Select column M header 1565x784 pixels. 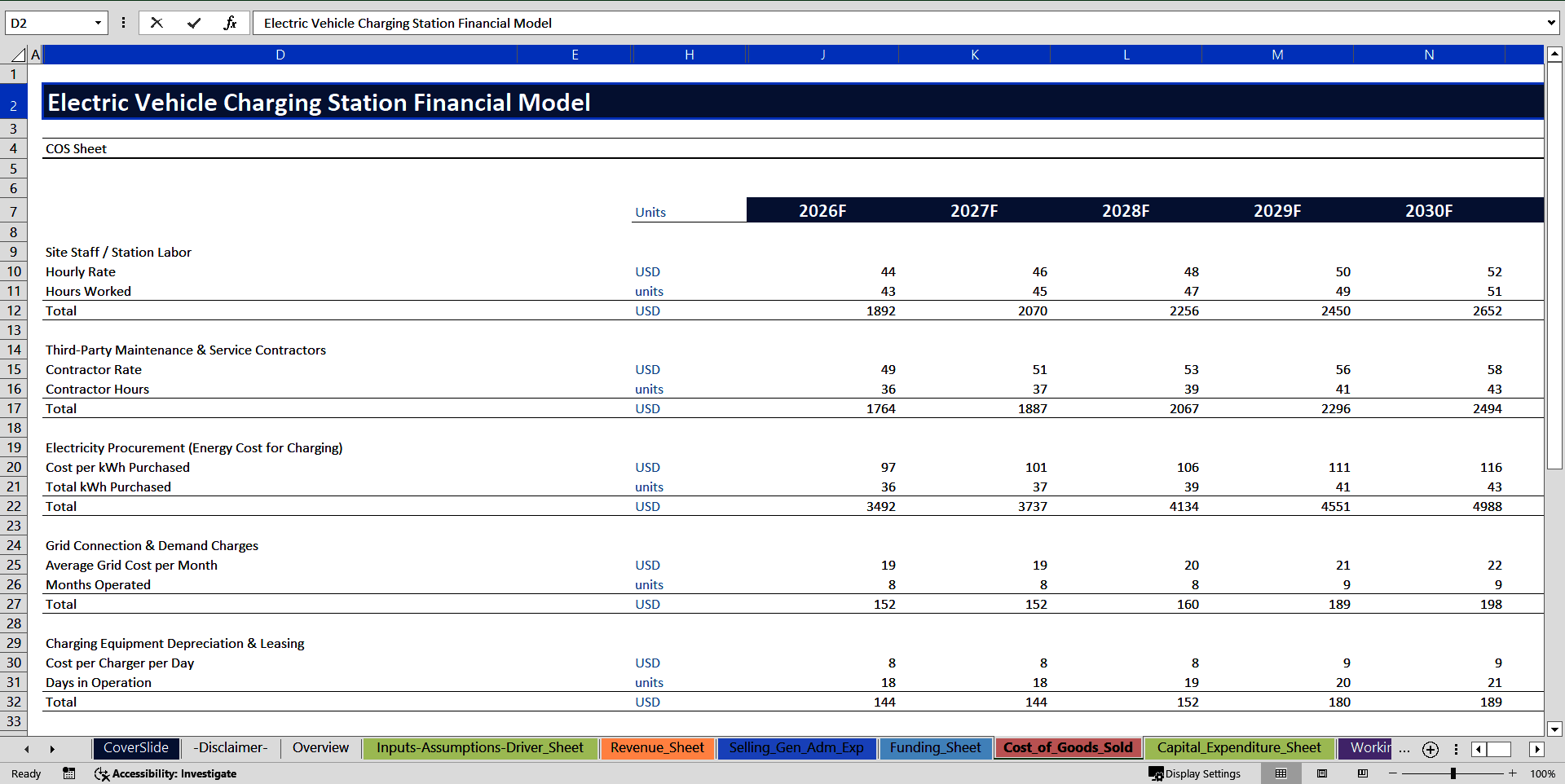click(1277, 55)
